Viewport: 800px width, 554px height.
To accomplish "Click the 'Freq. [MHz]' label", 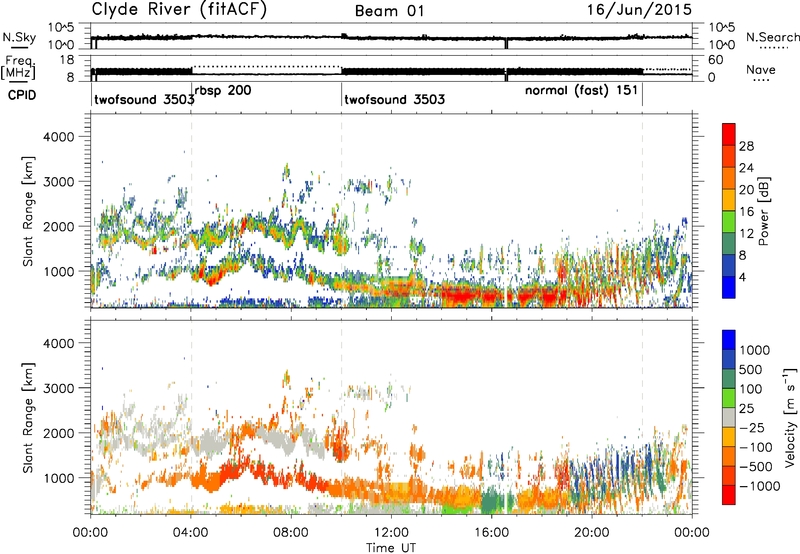I will (x=18, y=68).
